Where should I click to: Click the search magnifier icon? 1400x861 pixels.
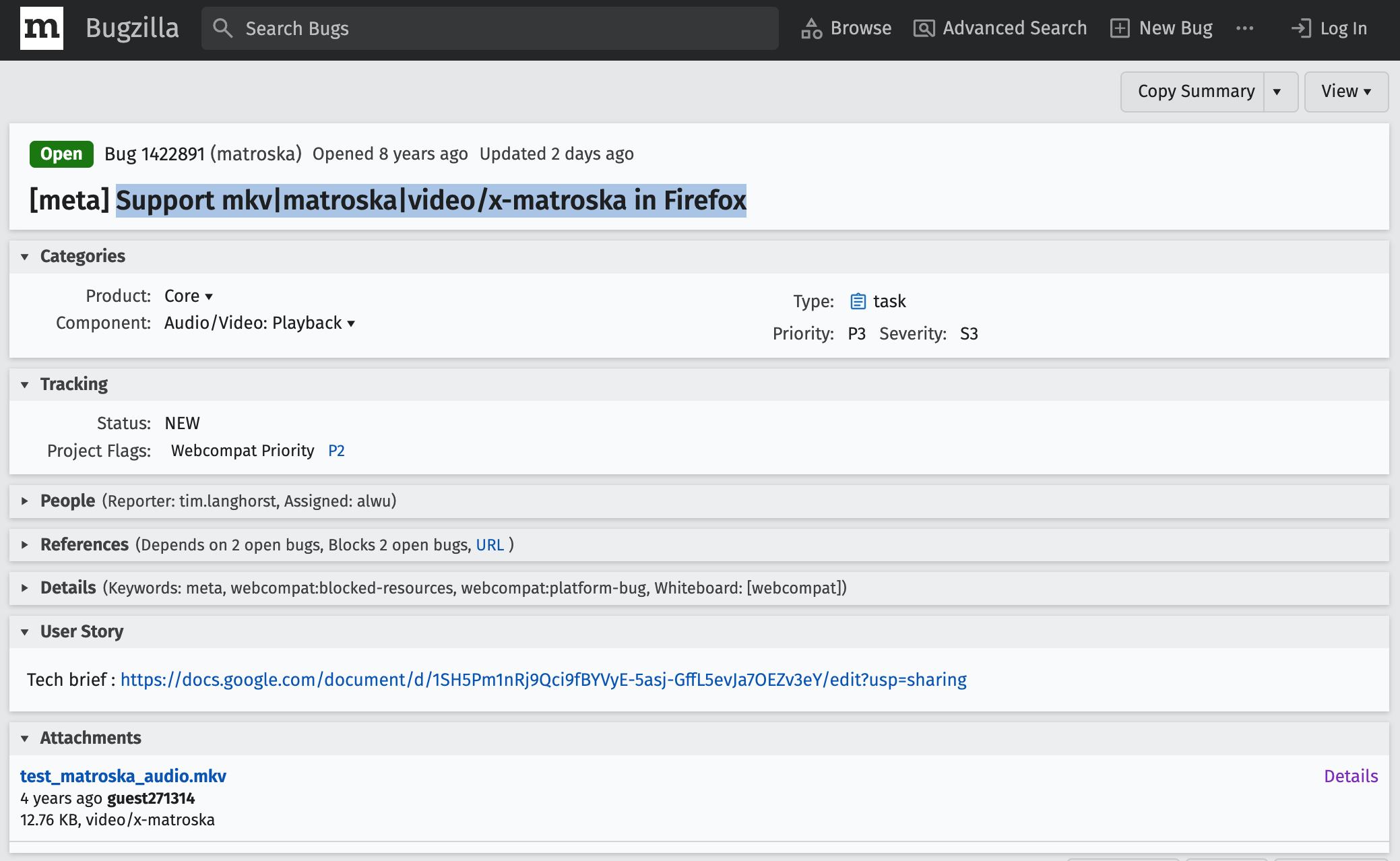222,28
